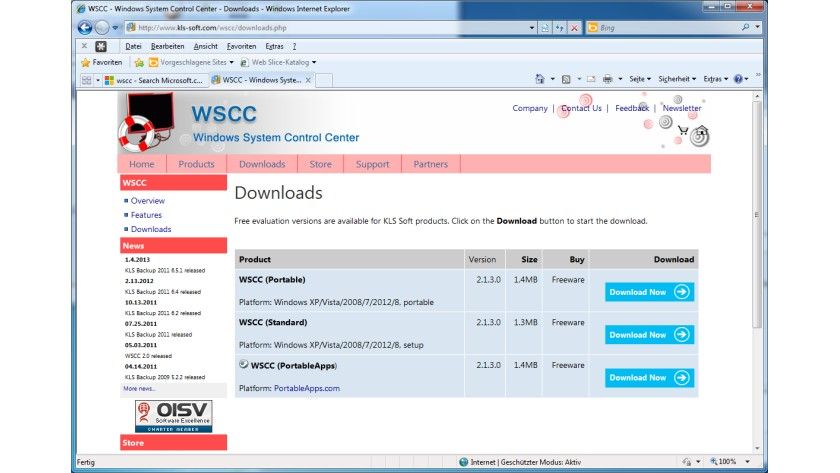
Task: Refresh the page with the refresh arrows icon
Action: pos(559,28)
